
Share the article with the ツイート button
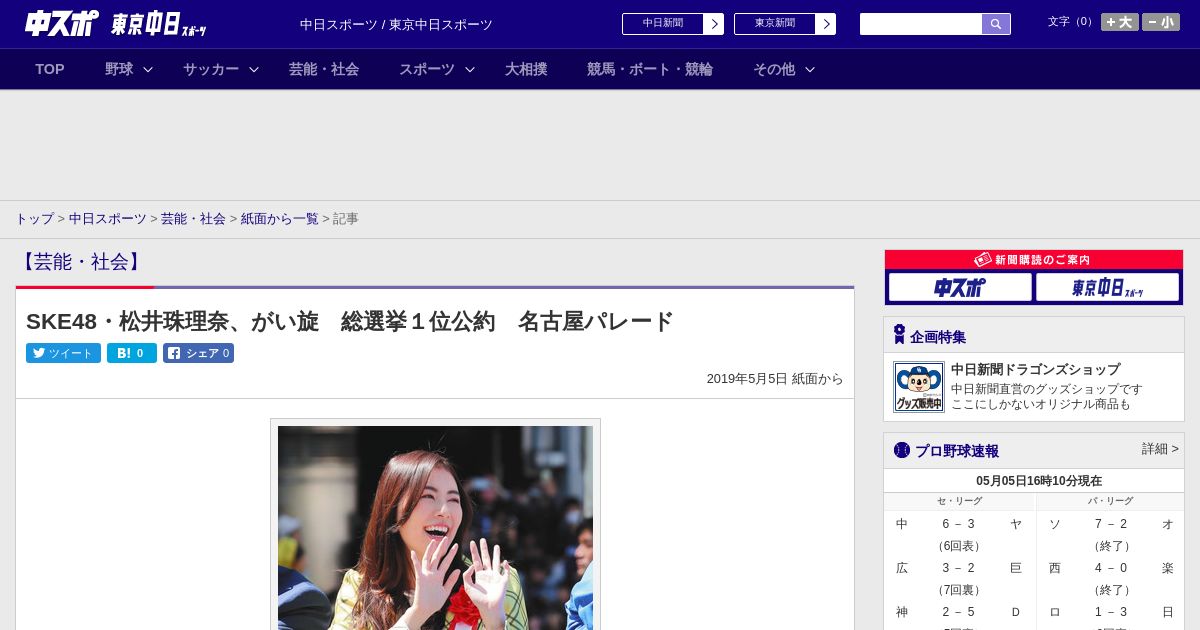(63, 353)
